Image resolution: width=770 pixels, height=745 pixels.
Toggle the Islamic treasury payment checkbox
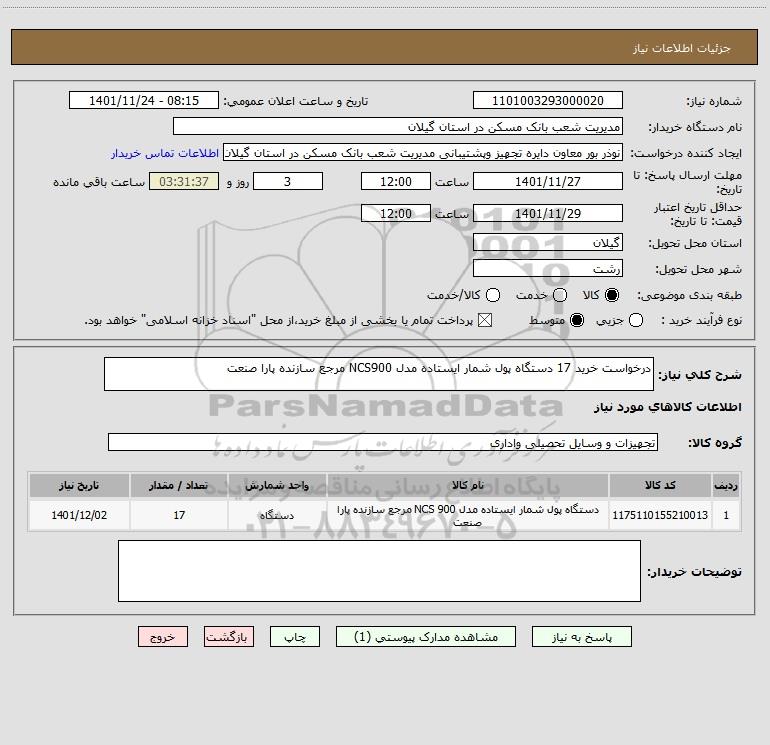click(485, 320)
